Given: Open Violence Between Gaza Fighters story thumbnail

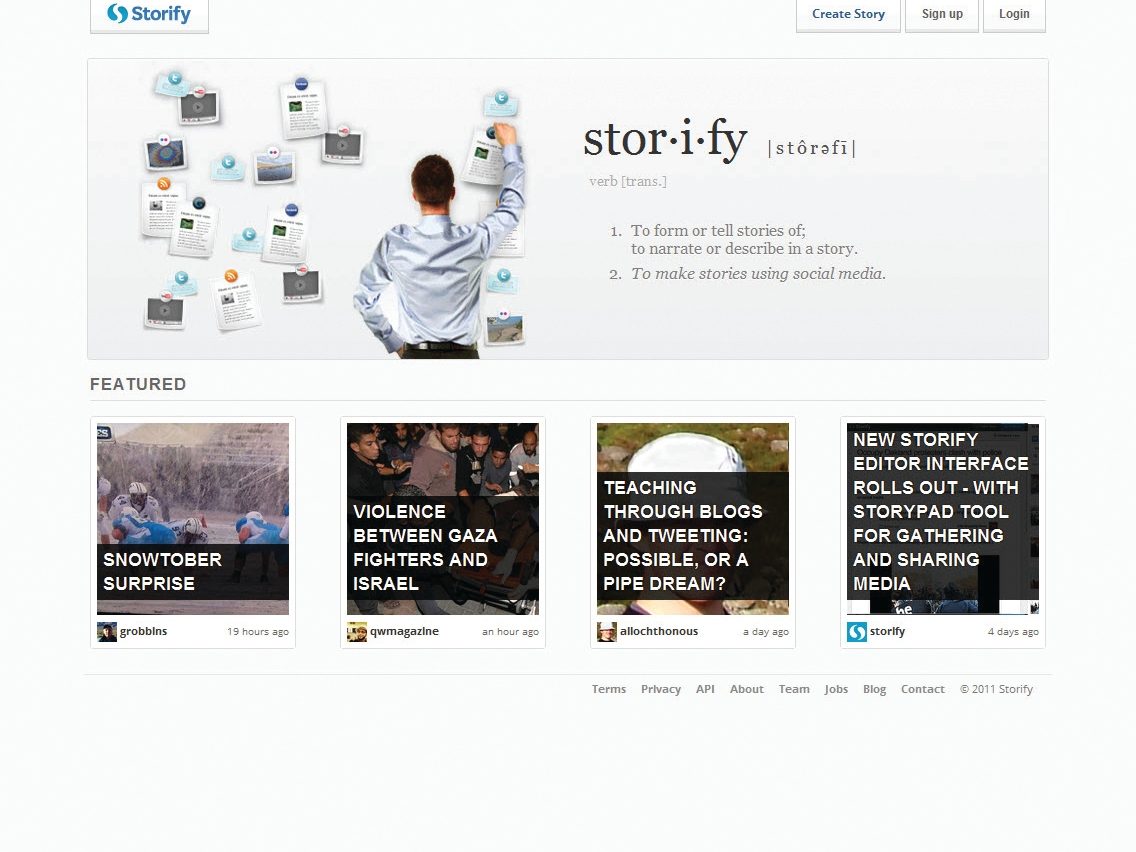Looking at the screenshot, I should click(443, 519).
